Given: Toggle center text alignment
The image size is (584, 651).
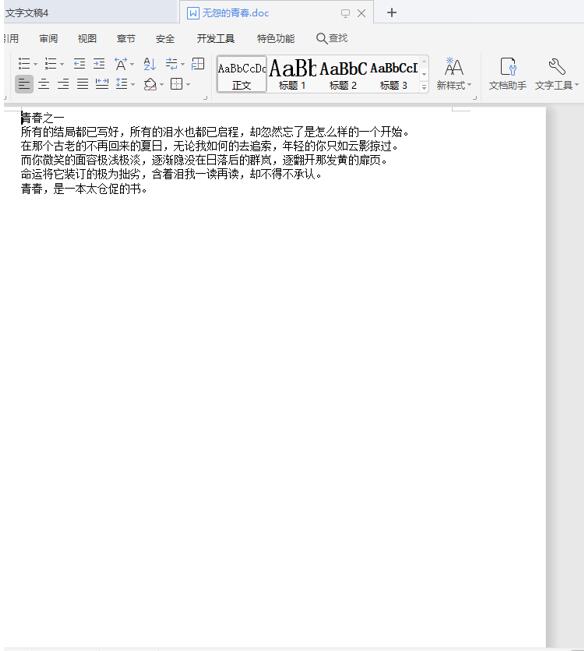Looking at the screenshot, I should point(44,84).
